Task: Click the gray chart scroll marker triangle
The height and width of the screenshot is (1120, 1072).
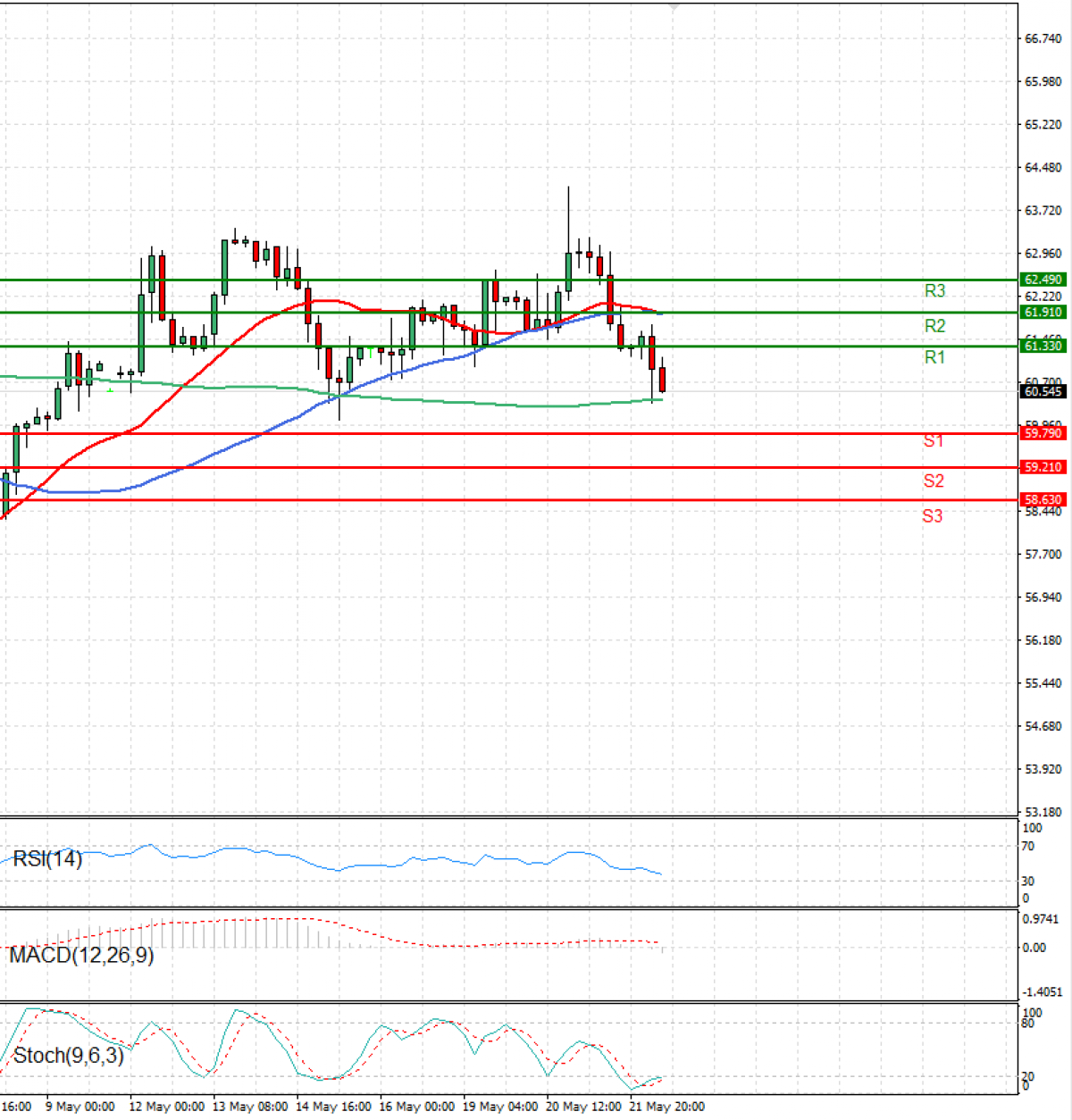Action: pyautogui.click(x=674, y=7)
